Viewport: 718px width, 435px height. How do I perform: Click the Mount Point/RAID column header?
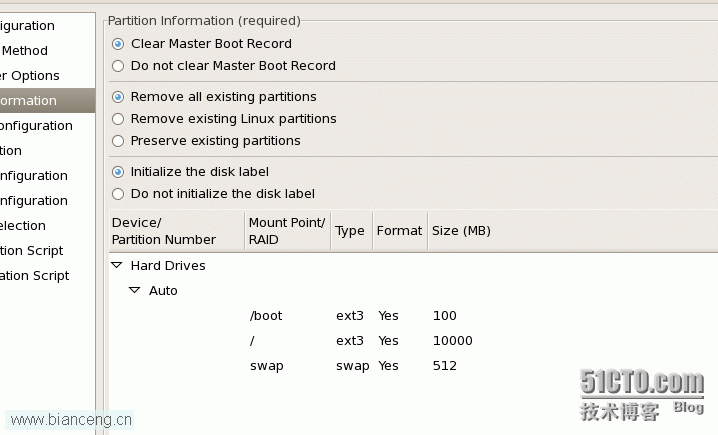tap(288, 231)
